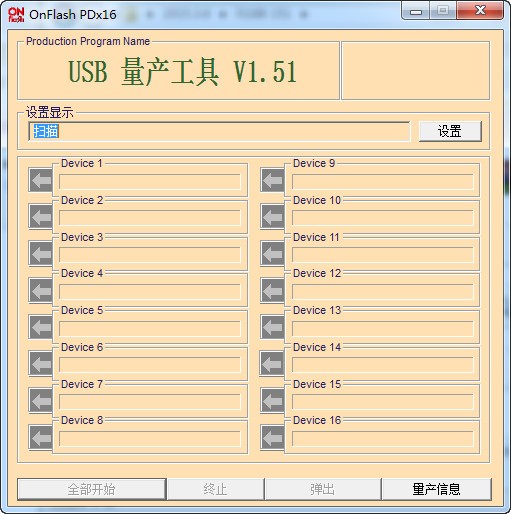Image resolution: width=511 pixels, height=514 pixels.
Task: Click the Device 16 status field
Action: (x=383, y=439)
